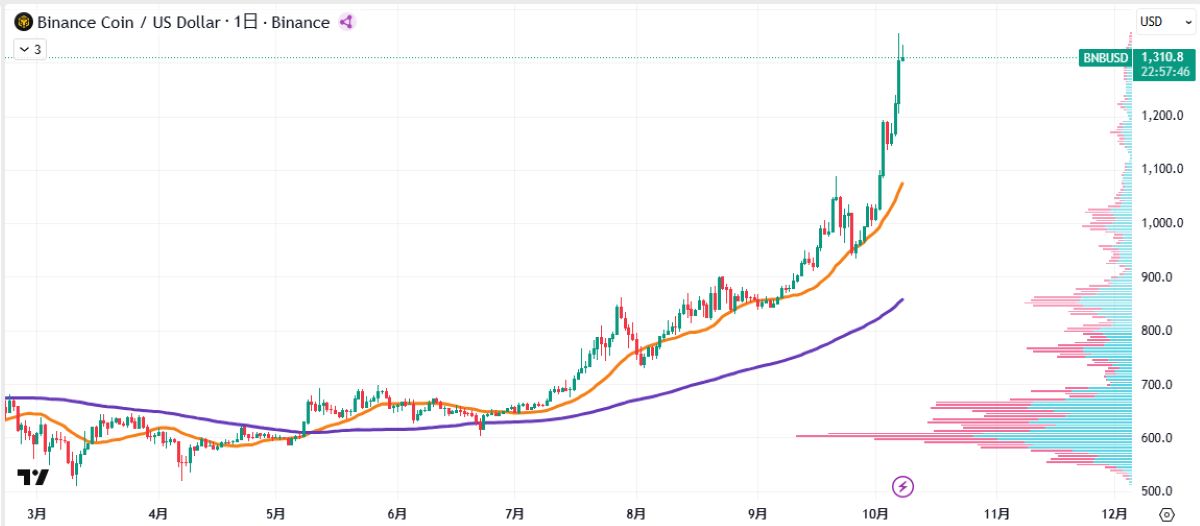This screenshot has height=526, width=1200.
Task: Click the 1,000.0 level on the price scale
Action: [x=1165, y=222]
